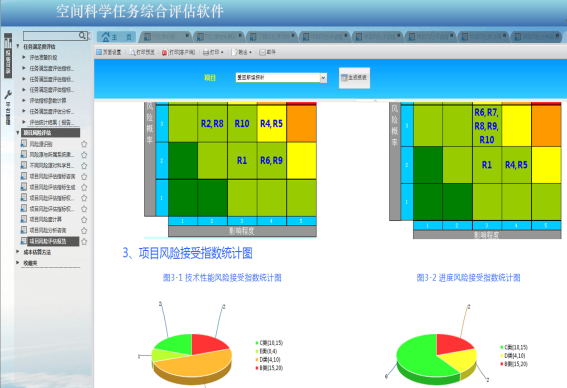Open the 项目 selection dropdown arrow
This screenshot has width=567, height=388.
tap(324, 77)
